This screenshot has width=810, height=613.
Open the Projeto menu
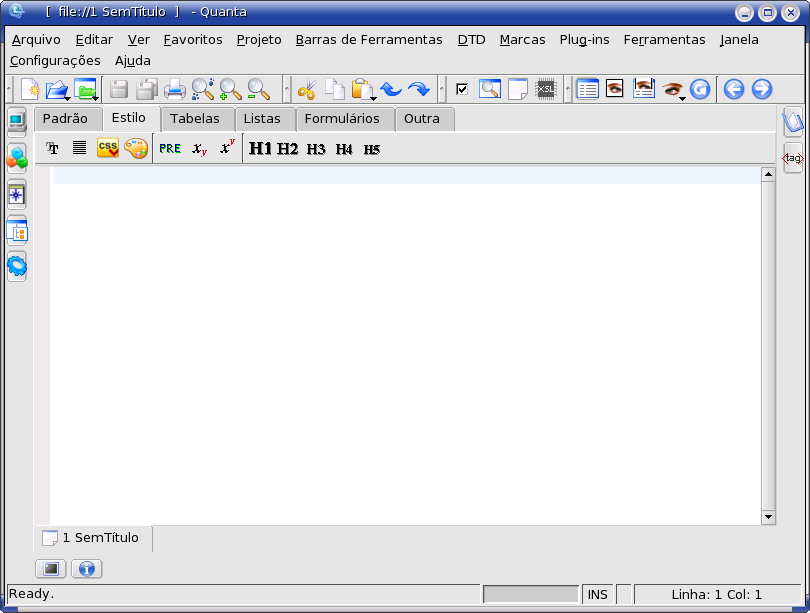coord(259,40)
